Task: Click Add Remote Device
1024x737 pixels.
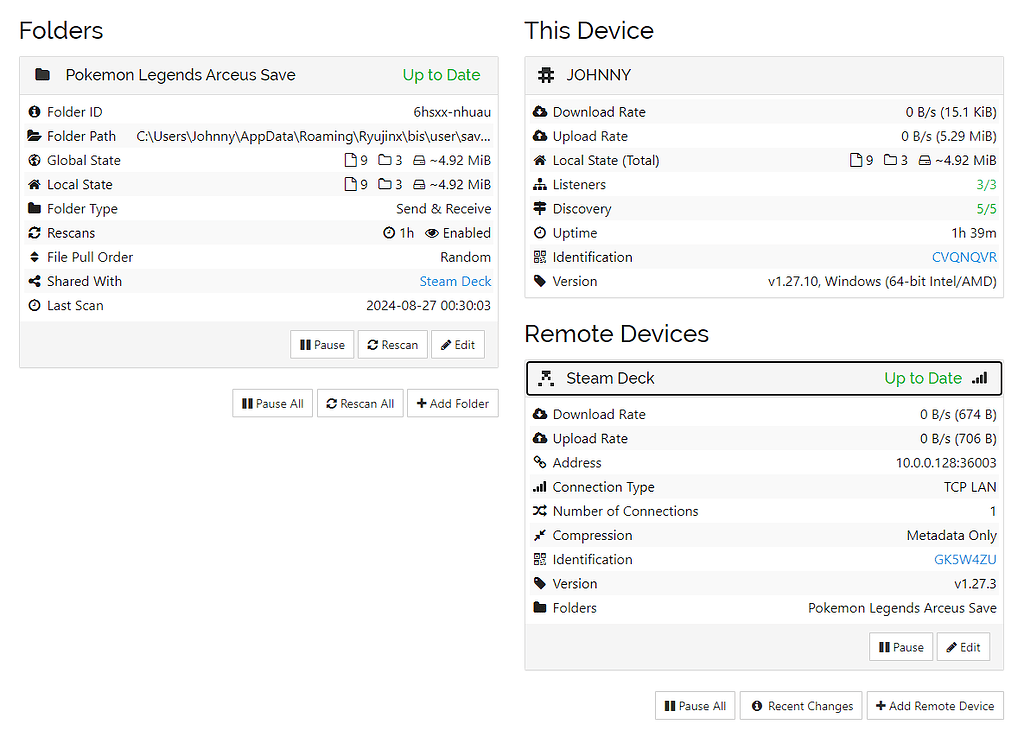Action: pyautogui.click(x=935, y=706)
